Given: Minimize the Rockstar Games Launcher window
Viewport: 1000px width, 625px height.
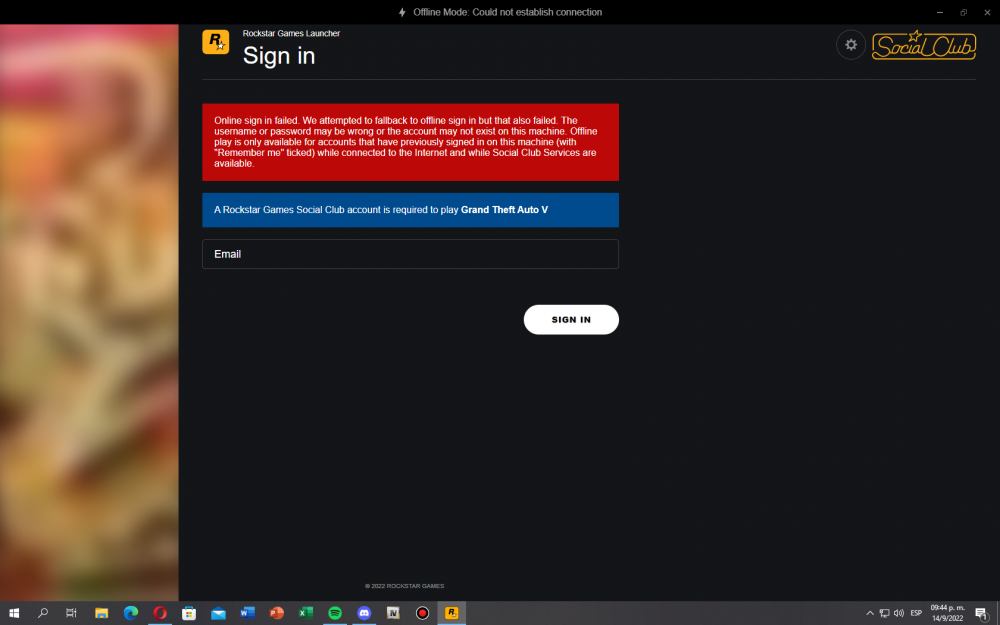Looking at the screenshot, I should 939,12.
